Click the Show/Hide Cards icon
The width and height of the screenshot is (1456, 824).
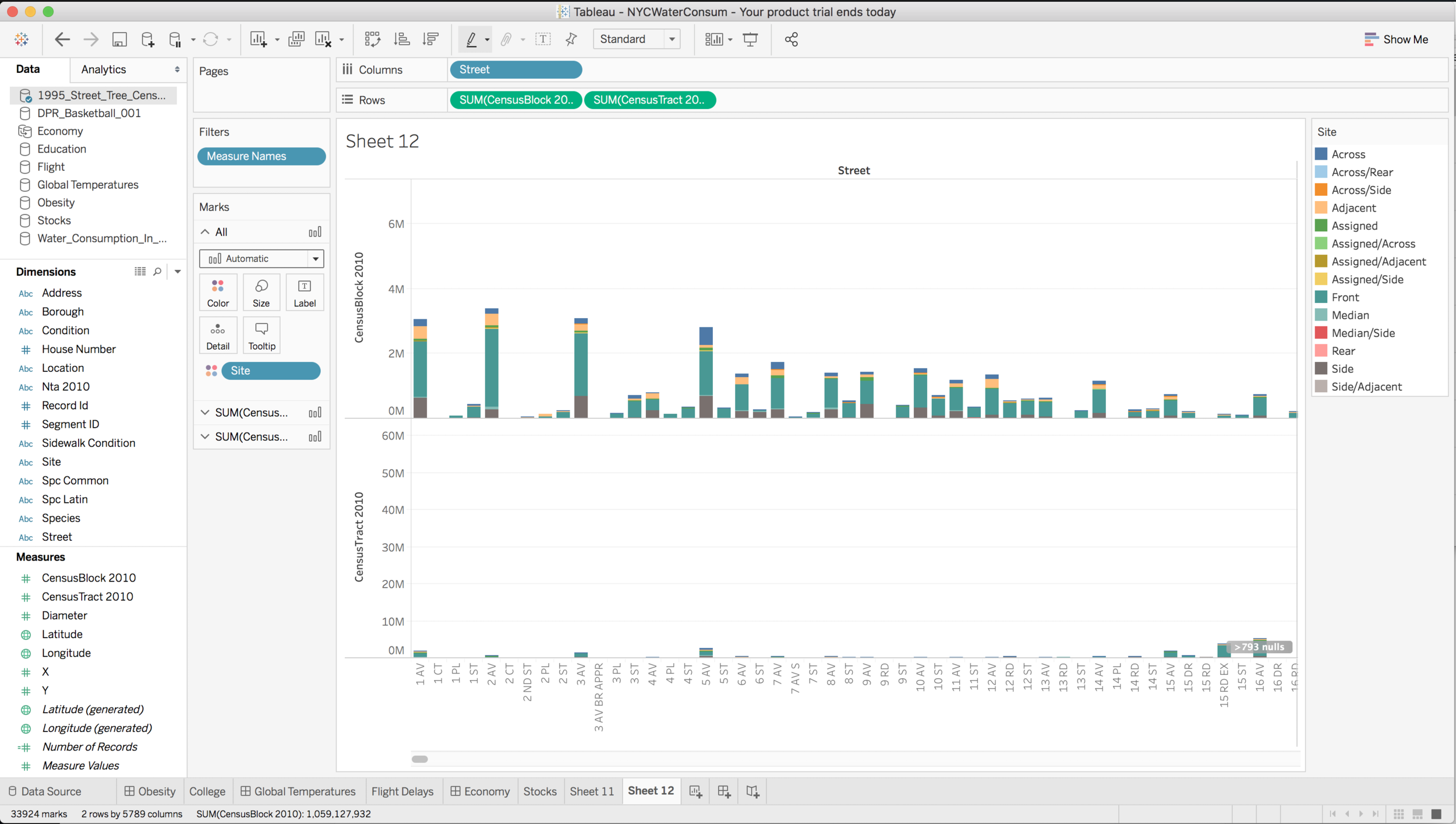714,39
